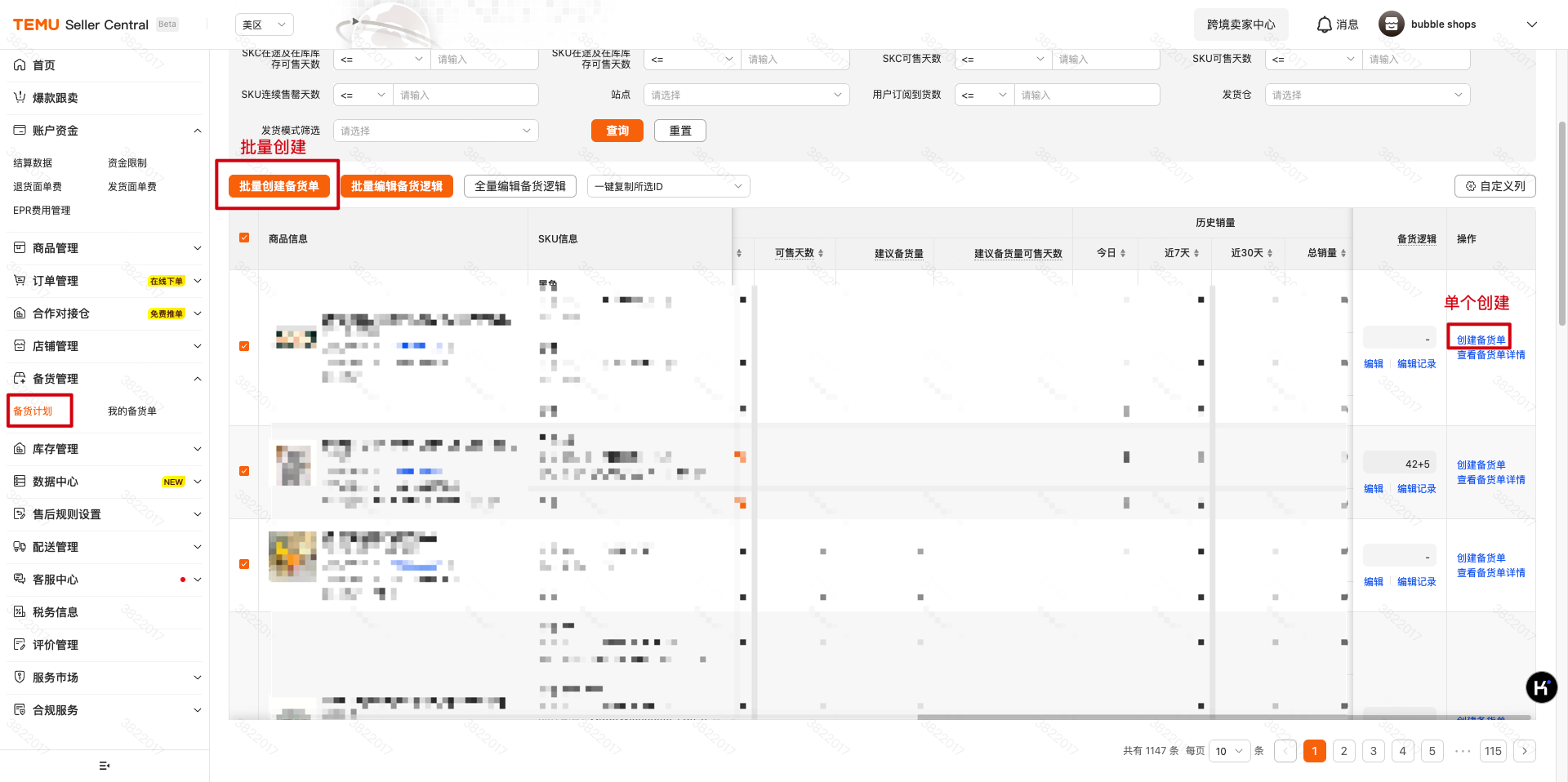The image size is (1568, 782).
Task: Click the notification bell icon
Action: pos(1324,24)
